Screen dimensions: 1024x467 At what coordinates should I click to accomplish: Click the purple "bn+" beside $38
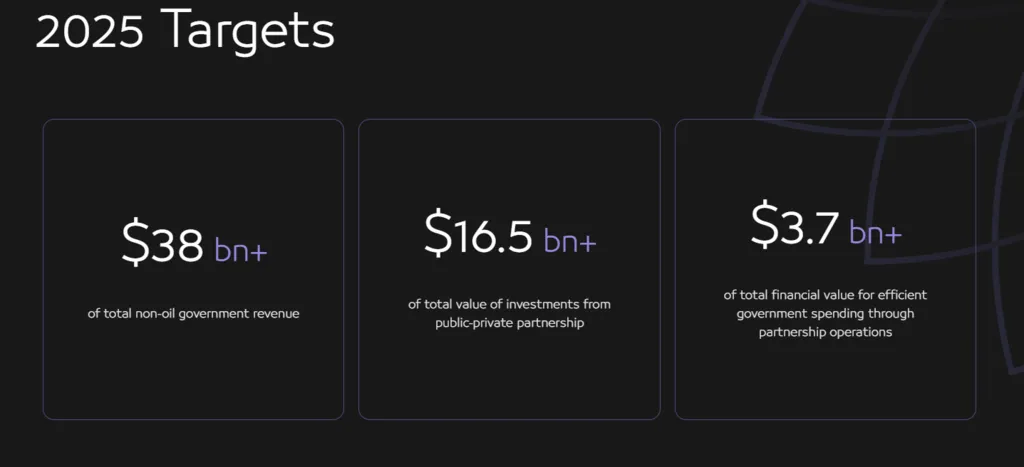pyautogui.click(x=241, y=249)
